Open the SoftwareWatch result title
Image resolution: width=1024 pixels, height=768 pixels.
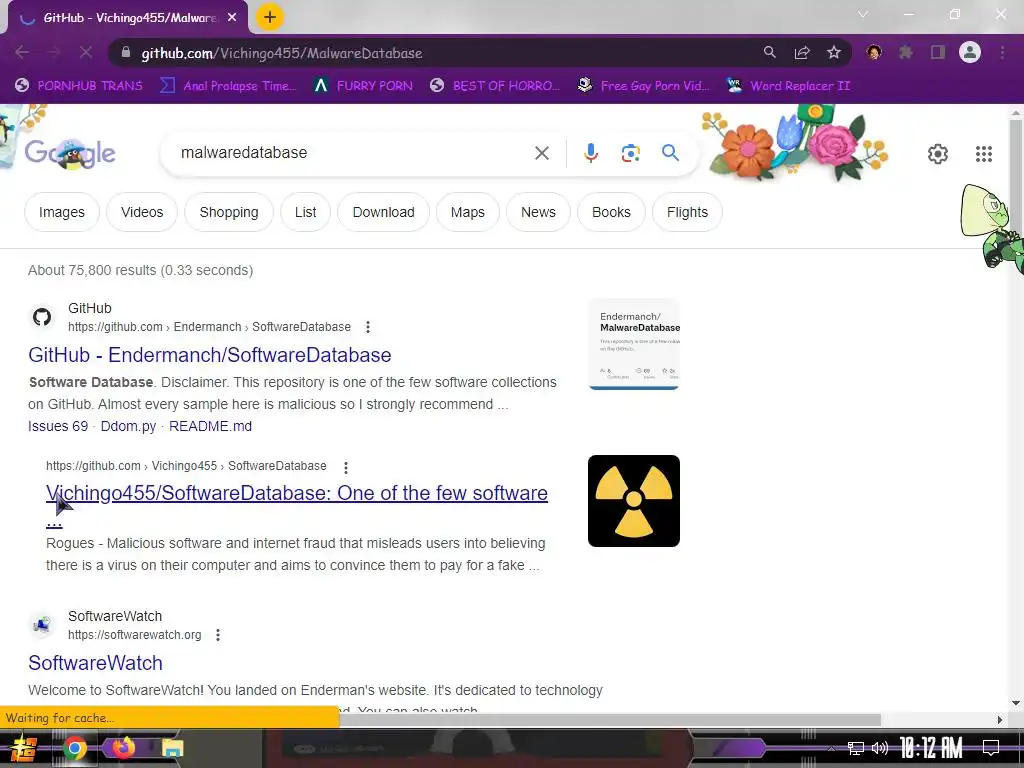click(95, 663)
